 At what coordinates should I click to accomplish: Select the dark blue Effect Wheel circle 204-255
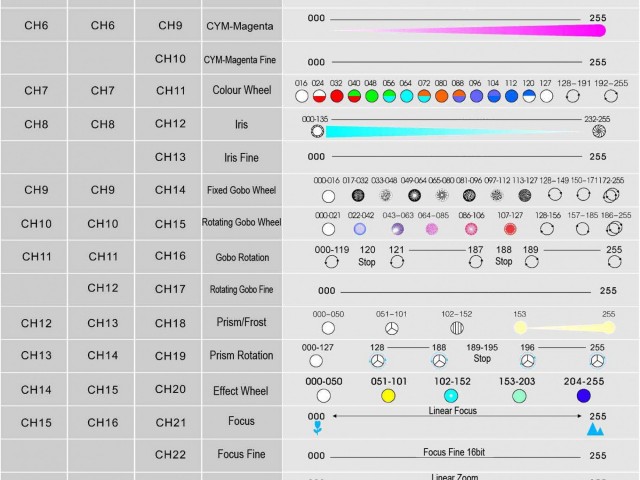[x=583, y=396]
